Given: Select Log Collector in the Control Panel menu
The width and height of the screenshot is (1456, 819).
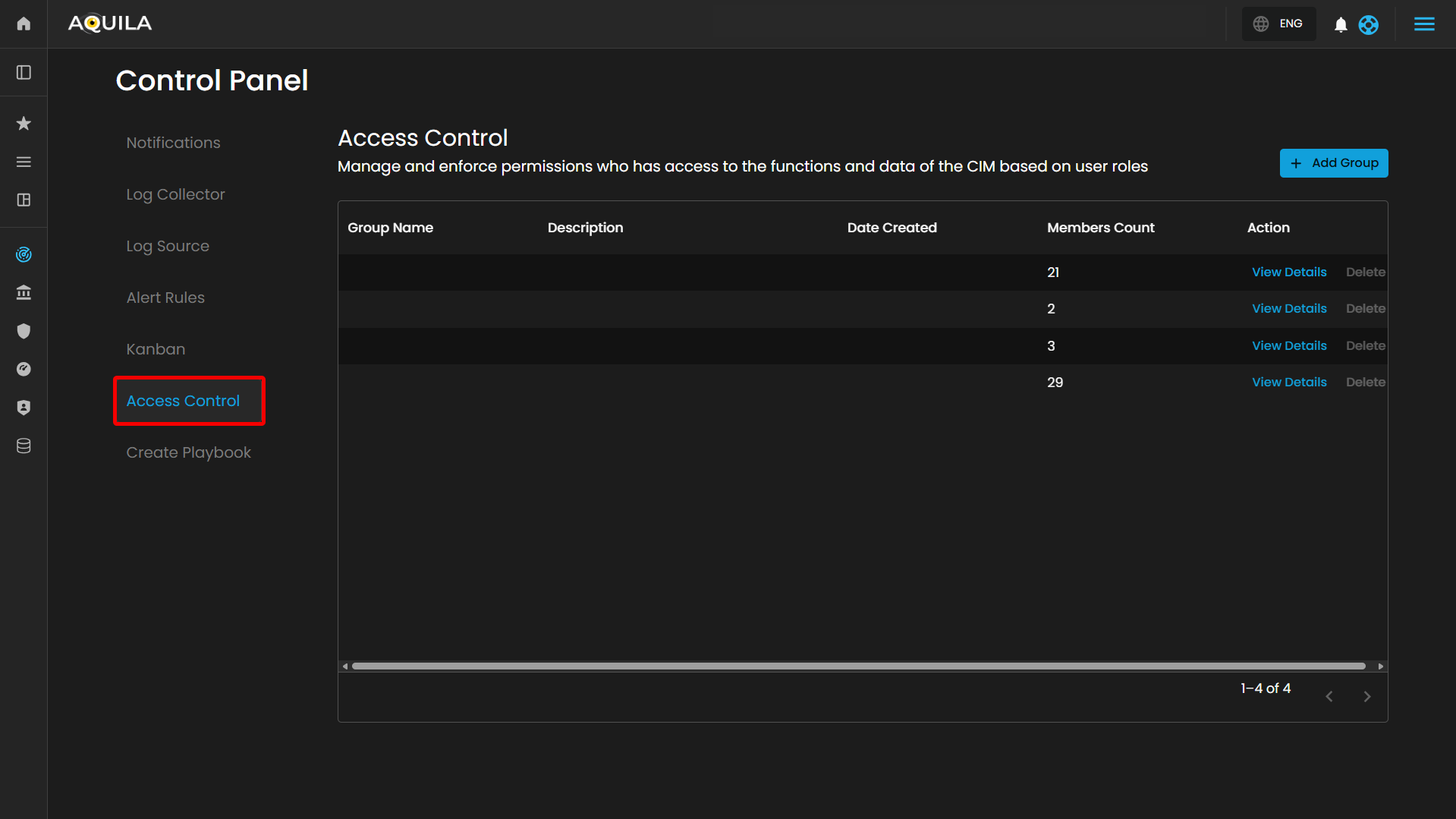Looking at the screenshot, I should (x=175, y=194).
